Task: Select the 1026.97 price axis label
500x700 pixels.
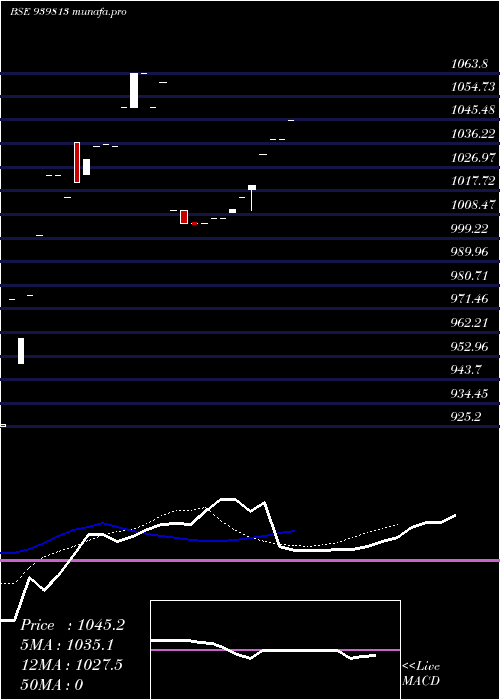Action: pos(473,158)
